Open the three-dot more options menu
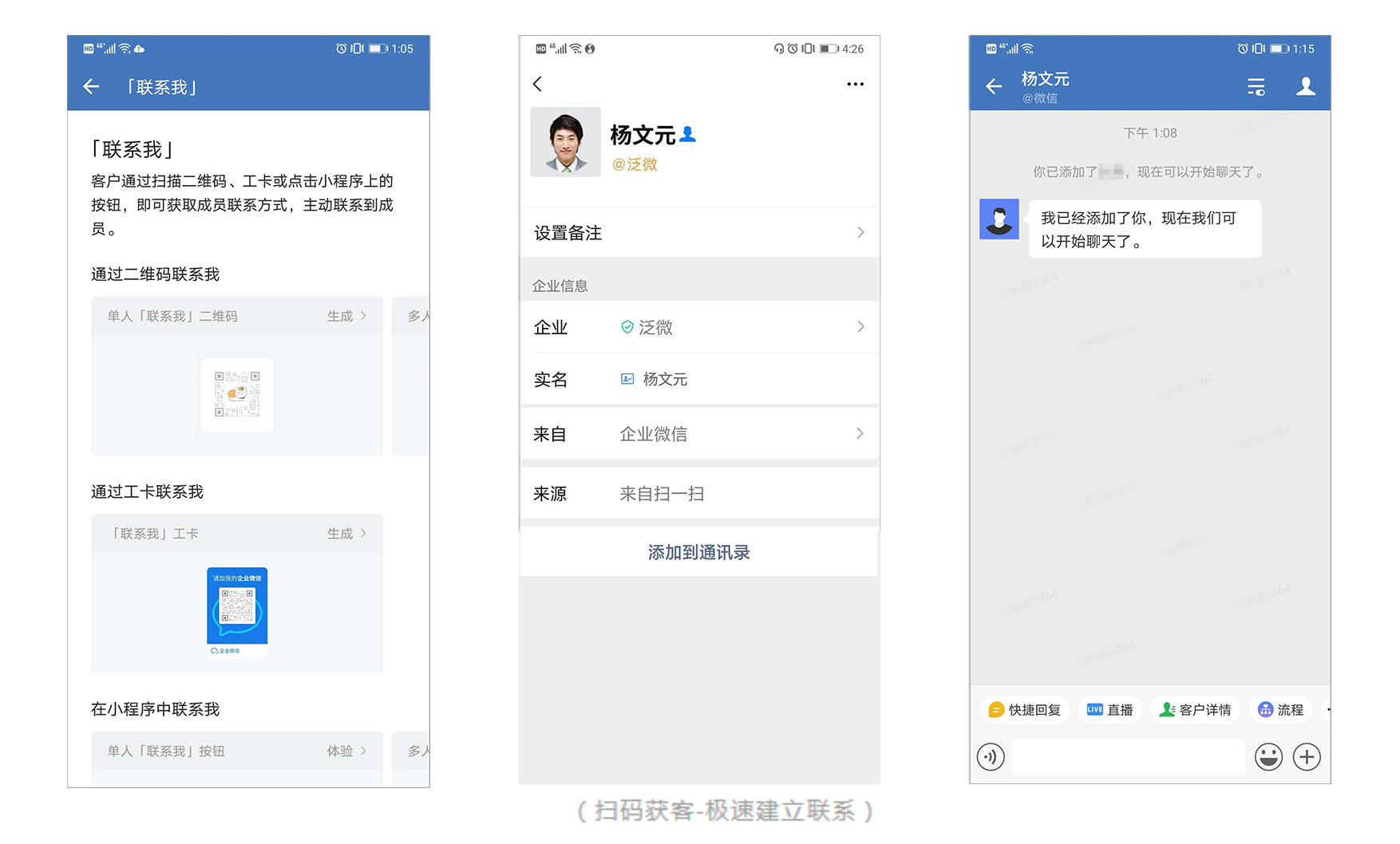 (x=855, y=84)
